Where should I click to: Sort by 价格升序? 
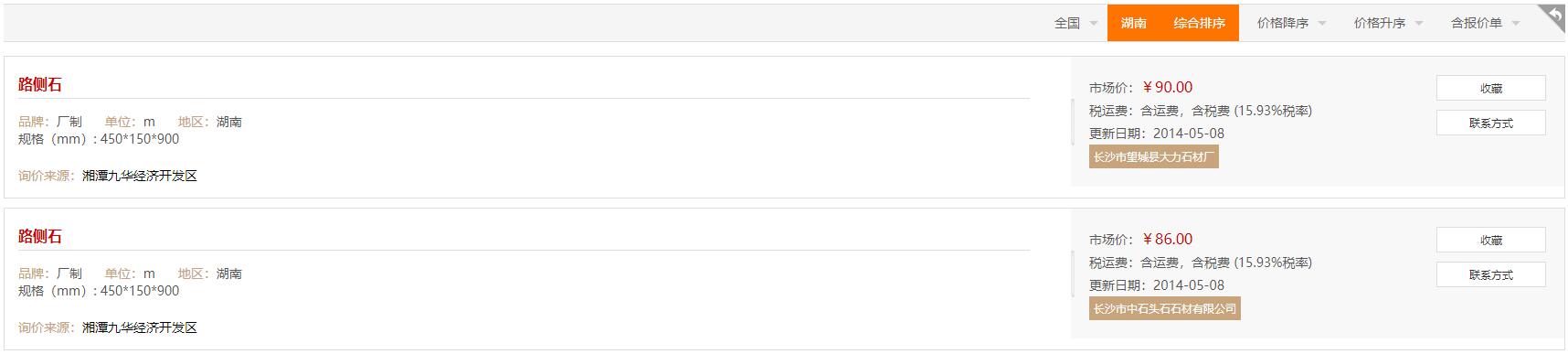point(1380,23)
